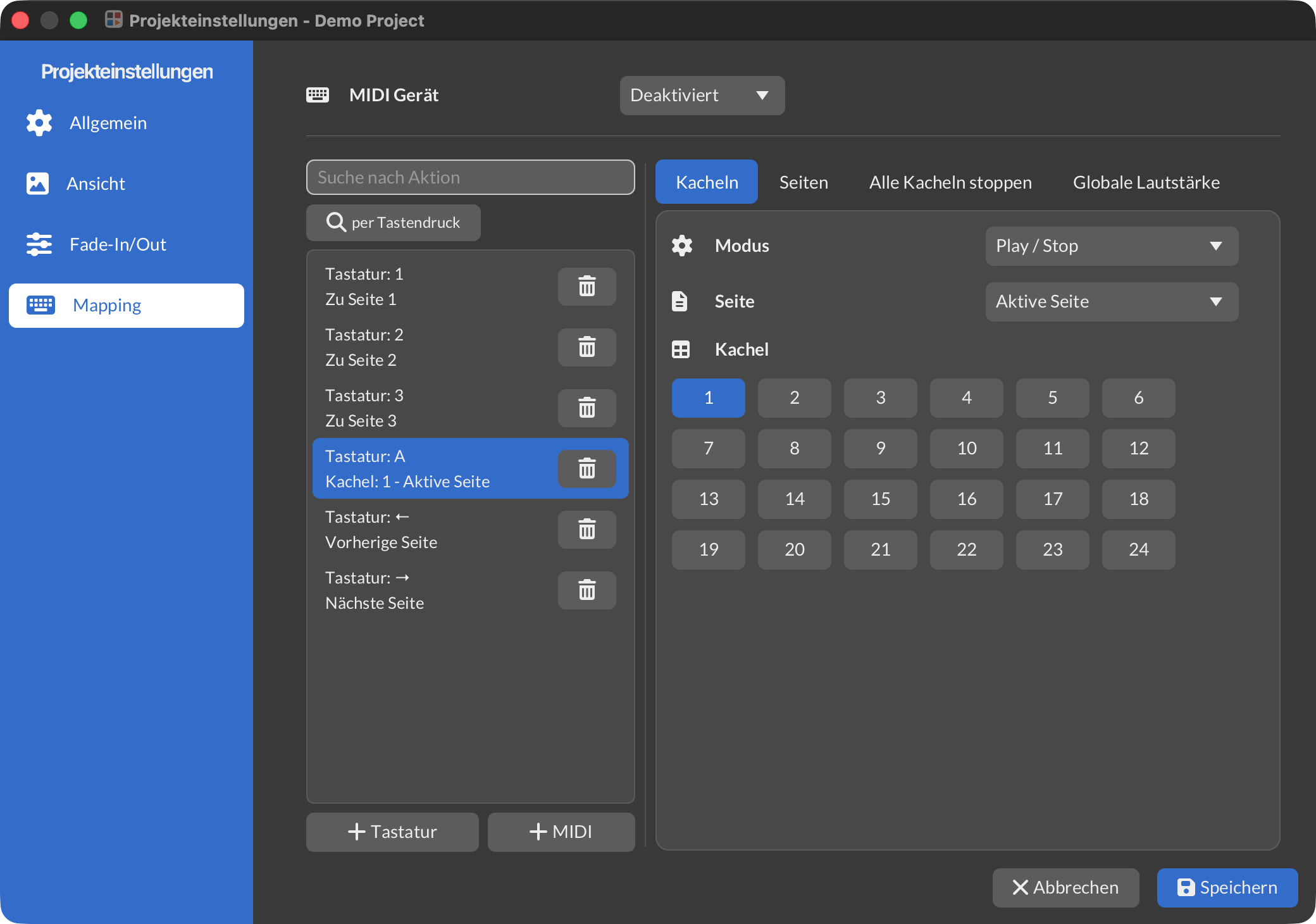Remove the Nächste Seite mapping
Image resolution: width=1316 pixels, height=924 pixels.
click(587, 590)
